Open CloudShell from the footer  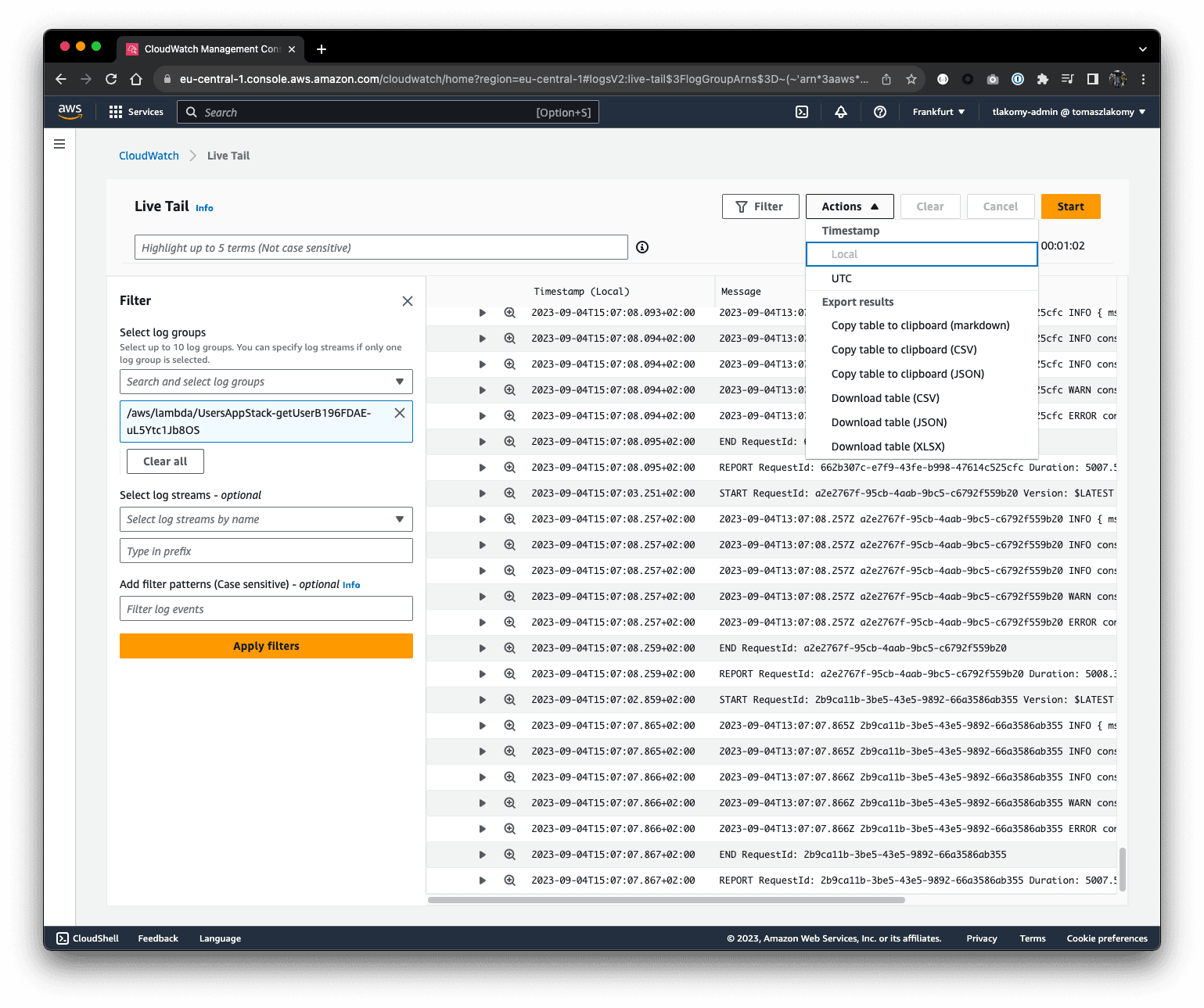pos(88,938)
